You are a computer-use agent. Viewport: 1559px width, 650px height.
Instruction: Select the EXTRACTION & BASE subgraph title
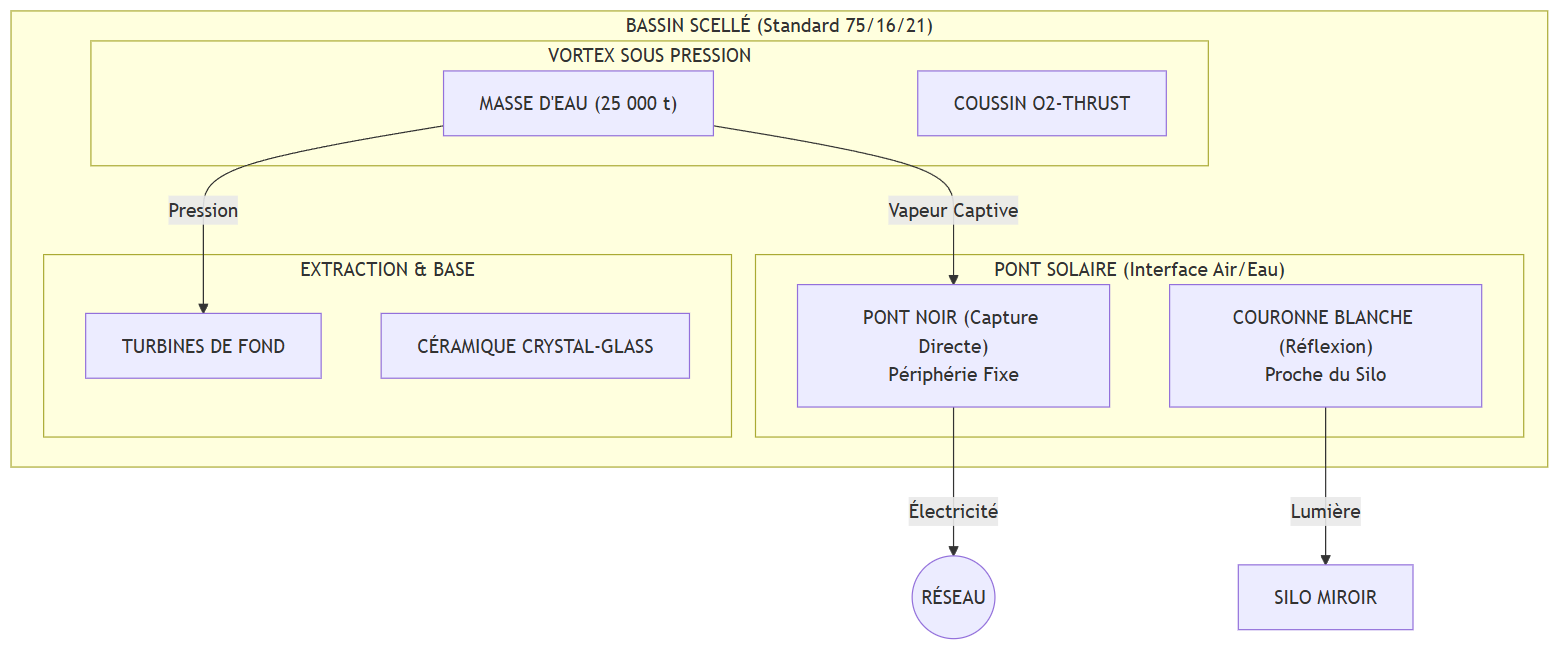tap(387, 270)
